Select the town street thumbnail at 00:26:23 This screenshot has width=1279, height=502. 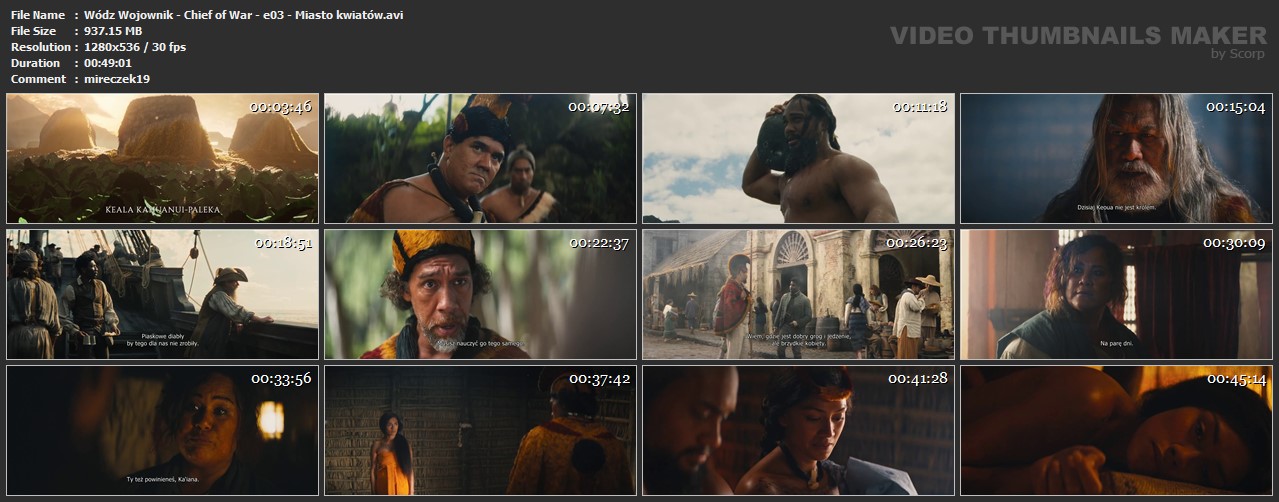[x=798, y=294]
